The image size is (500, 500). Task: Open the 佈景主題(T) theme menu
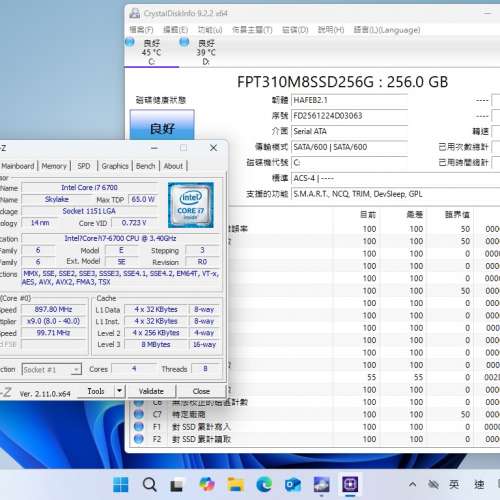tap(252, 30)
